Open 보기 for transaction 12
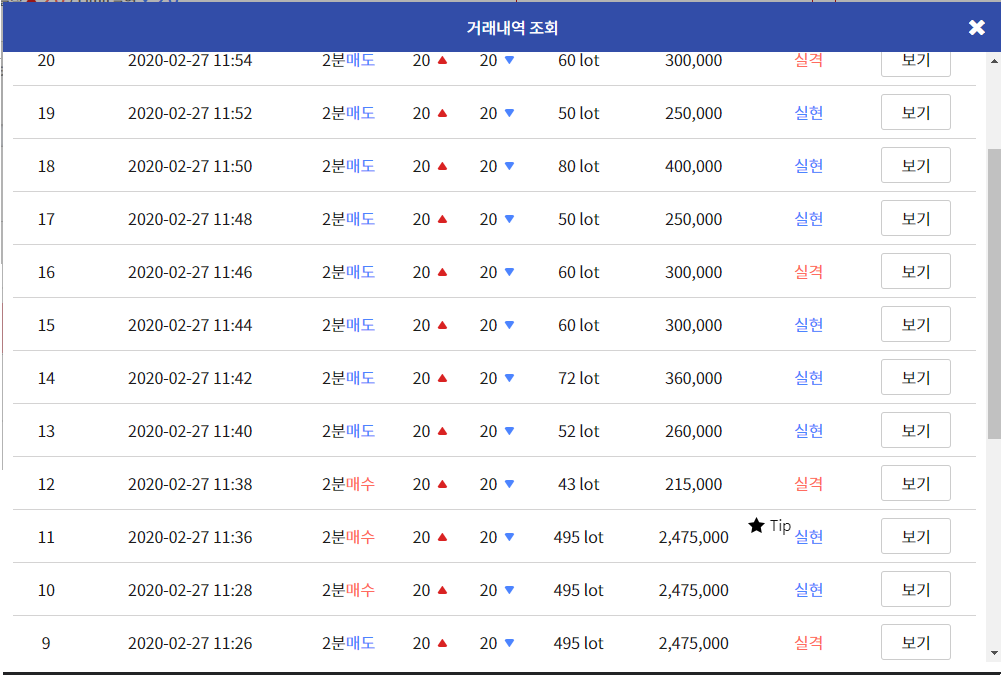1002x676 pixels. (915, 484)
